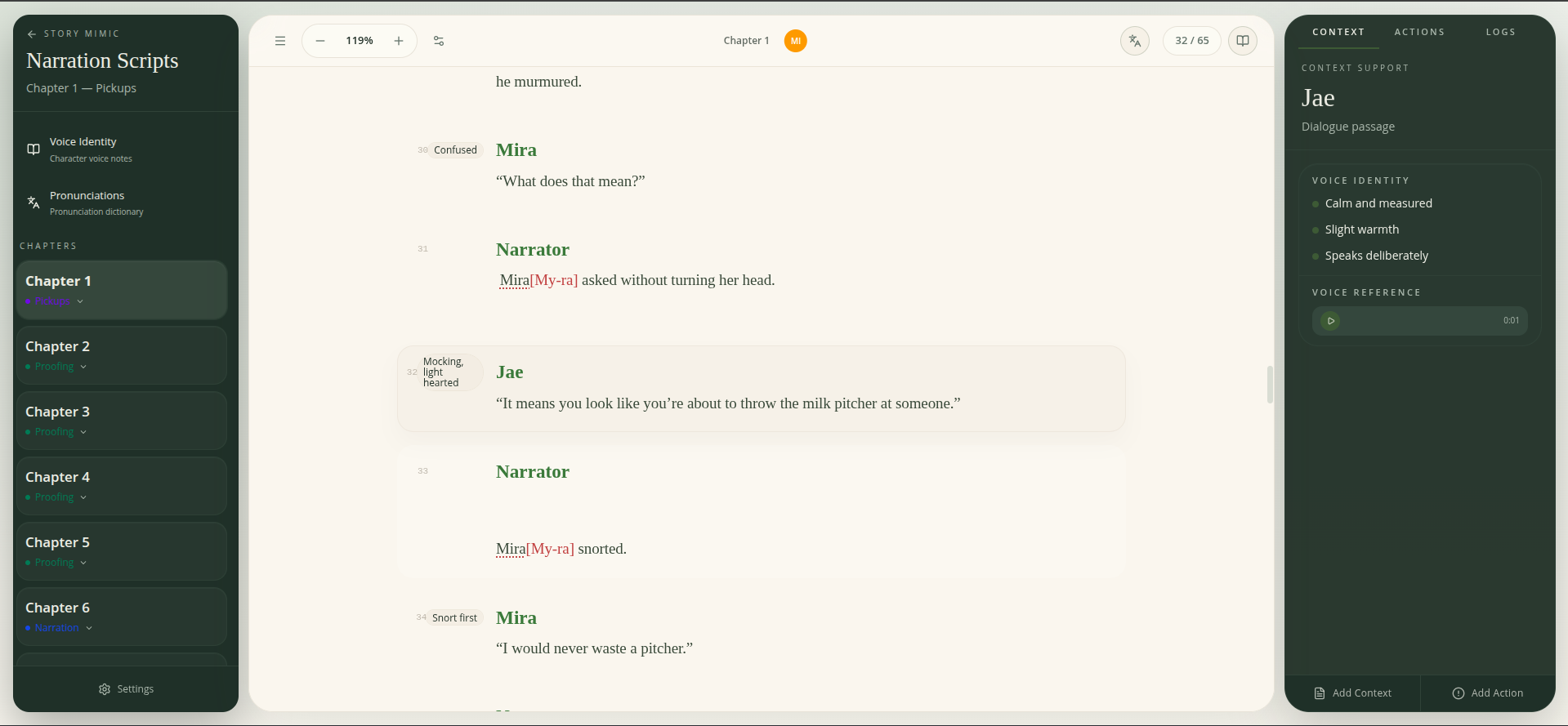This screenshot has height=726, width=1568.
Task: Toggle the pronunciation translate icon in toolbar
Action: [1135, 41]
